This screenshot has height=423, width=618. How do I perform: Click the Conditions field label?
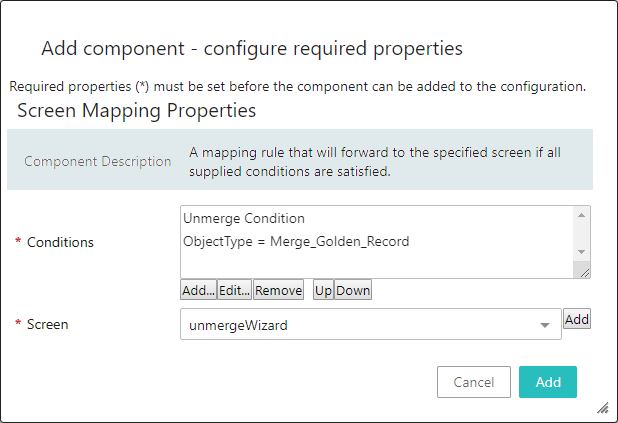(x=60, y=242)
